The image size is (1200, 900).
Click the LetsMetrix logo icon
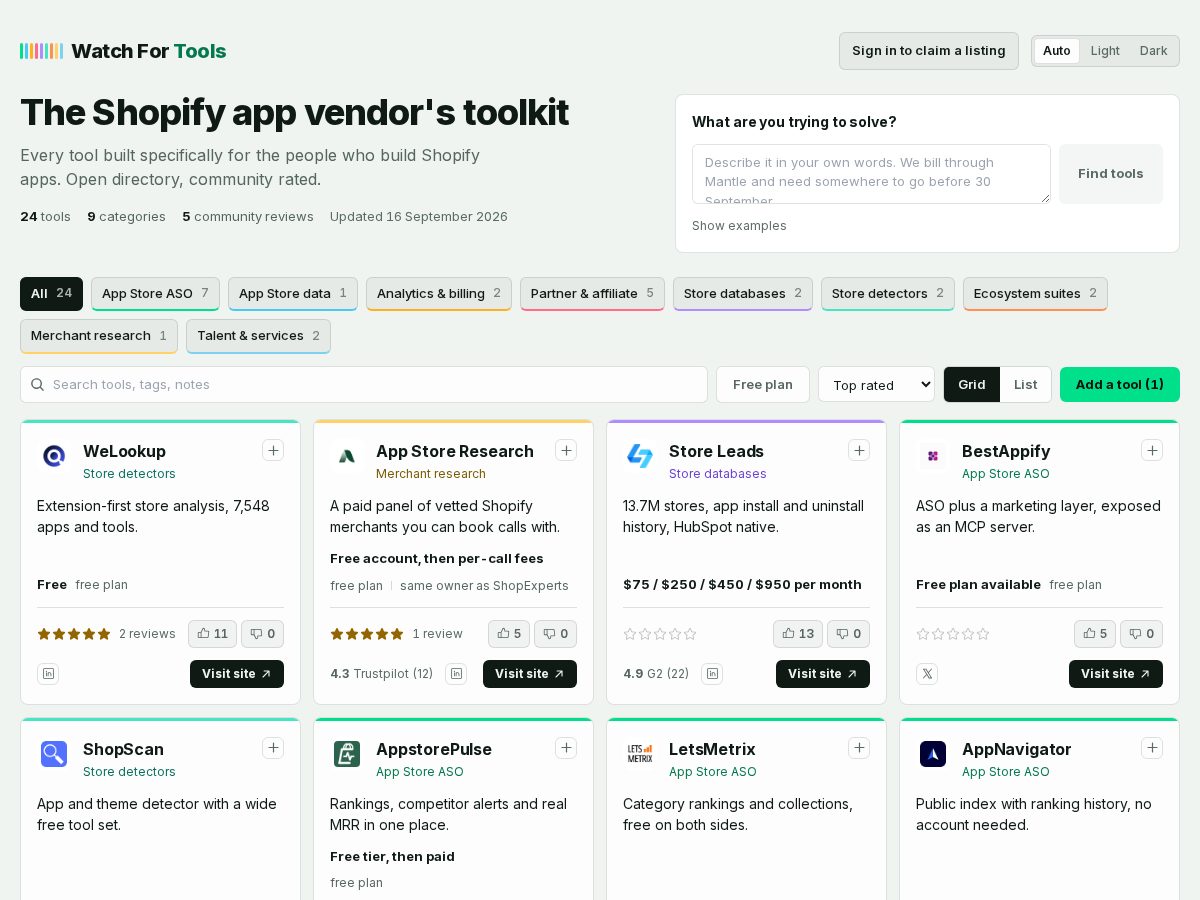(x=640, y=754)
